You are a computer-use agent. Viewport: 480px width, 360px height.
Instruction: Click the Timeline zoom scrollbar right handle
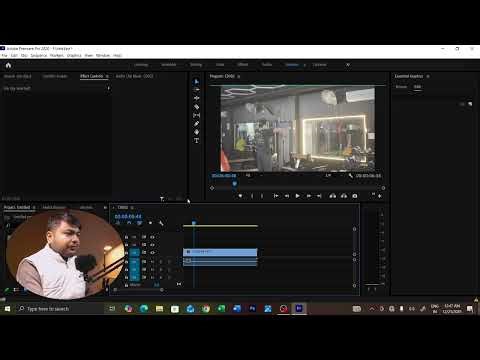(162, 290)
